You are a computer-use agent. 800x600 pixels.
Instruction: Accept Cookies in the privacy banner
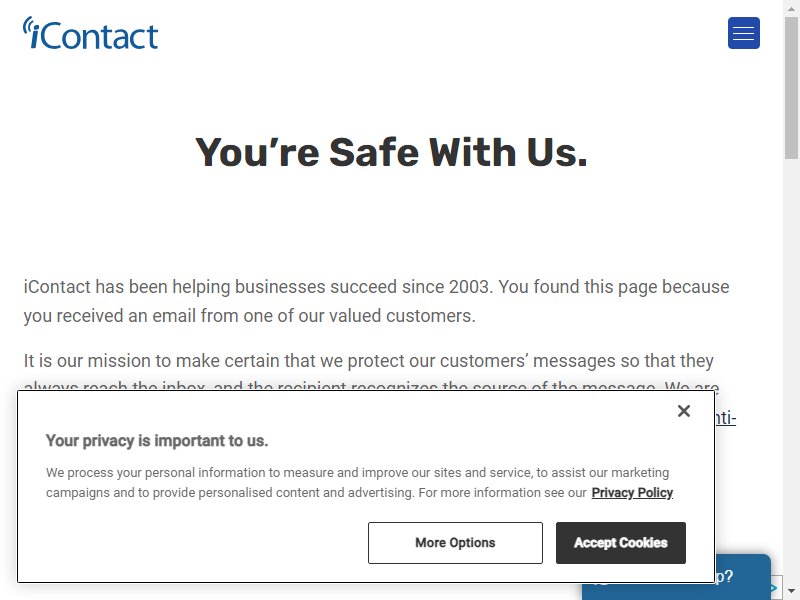pos(620,542)
